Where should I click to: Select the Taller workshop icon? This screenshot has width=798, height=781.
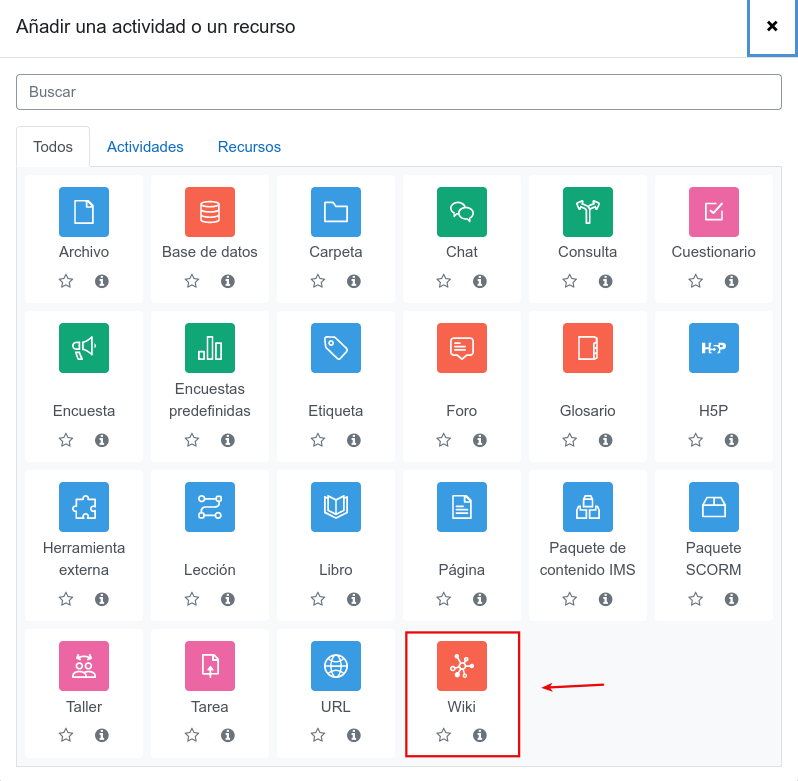pos(84,666)
